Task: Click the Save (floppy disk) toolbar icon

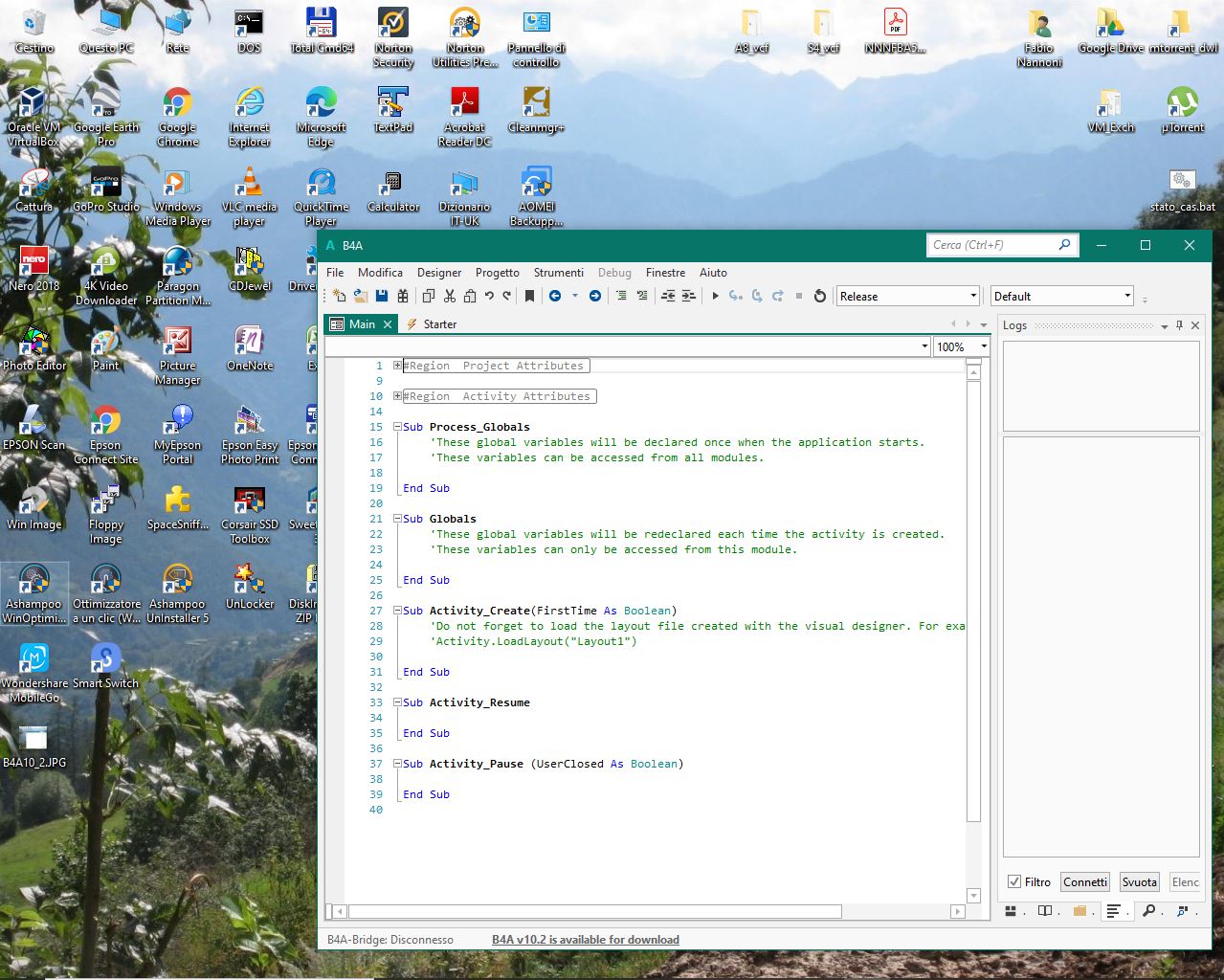Action: coord(382,297)
